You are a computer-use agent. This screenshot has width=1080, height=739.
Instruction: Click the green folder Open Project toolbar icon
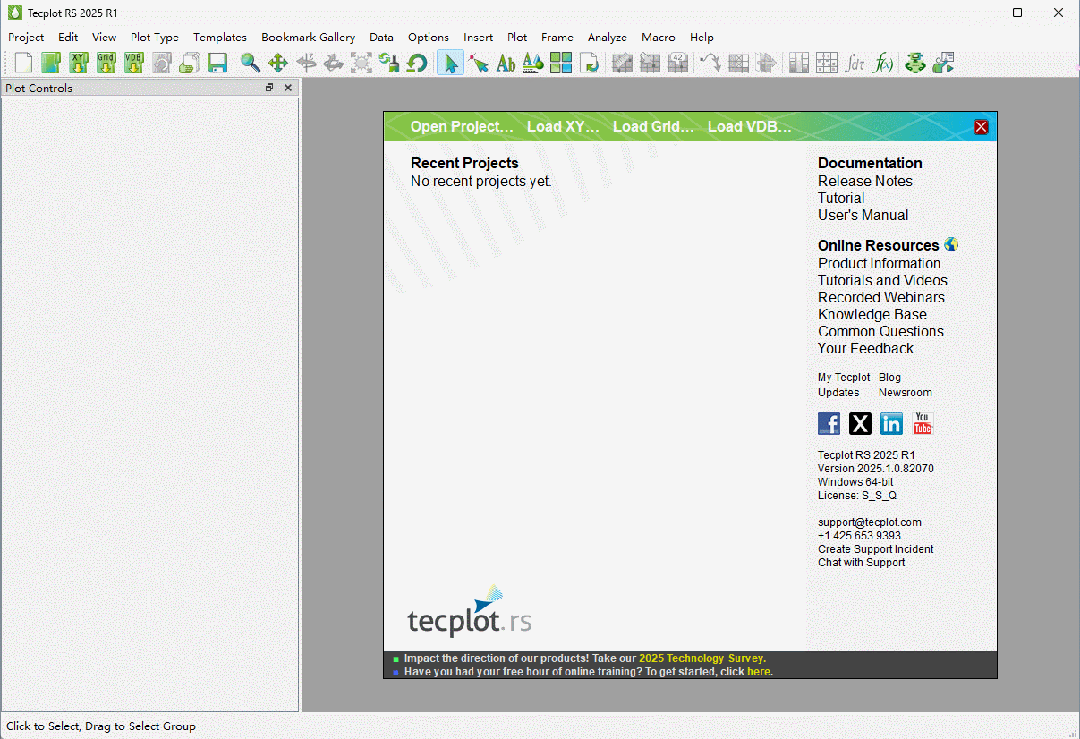pos(51,63)
